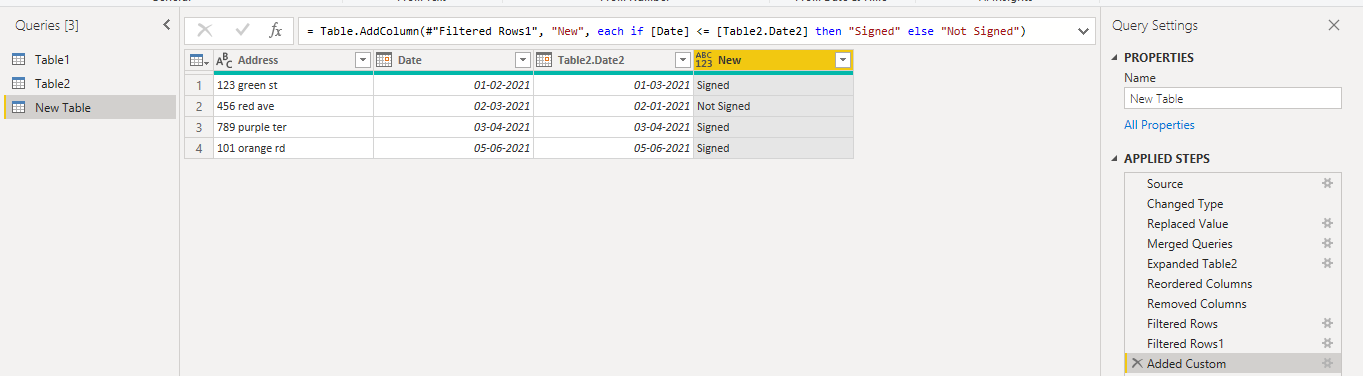The width and height of the screenshot is (1363, 376).
Task: Click Table2.Date2 column type icon
Action: pos(544,61)
